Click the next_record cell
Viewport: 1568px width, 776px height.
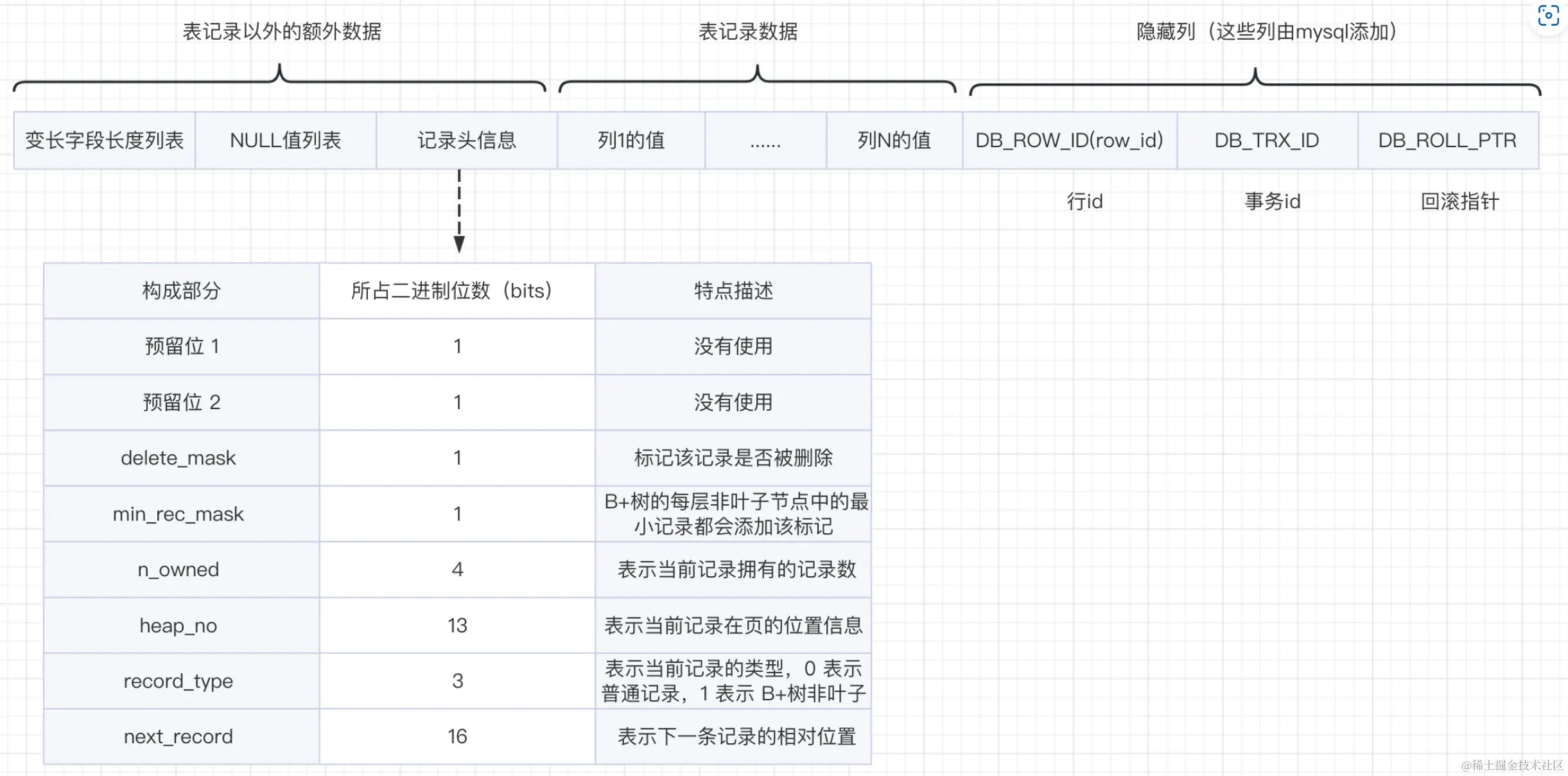[x=179, y=737]
